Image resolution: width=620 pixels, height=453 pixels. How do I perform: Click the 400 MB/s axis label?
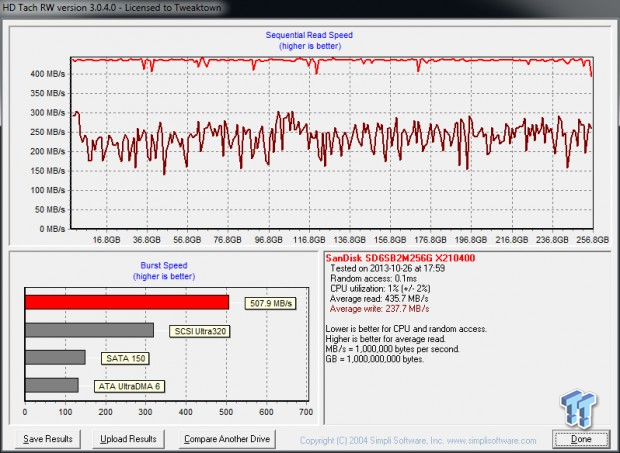tap(47, 74)
